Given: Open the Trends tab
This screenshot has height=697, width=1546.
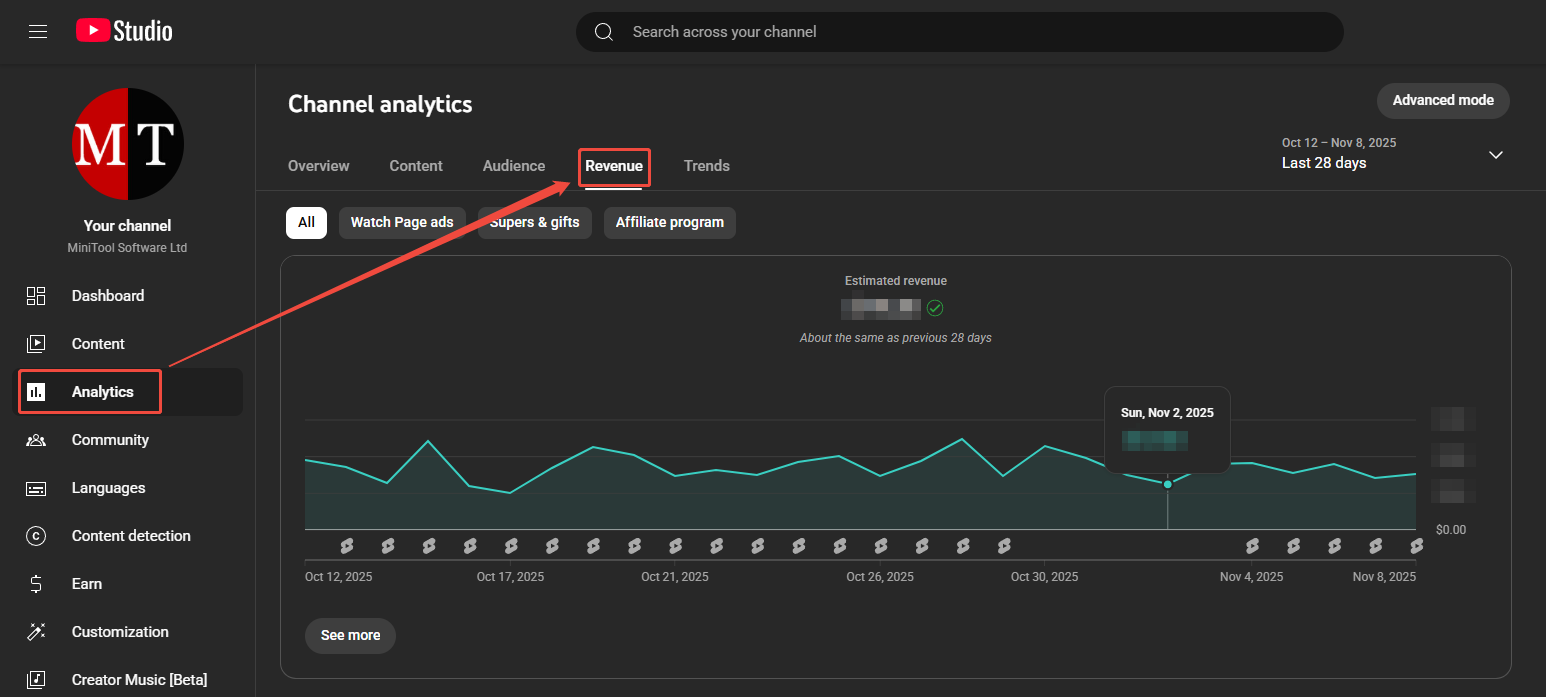Looking at the screenshot, I should (x=706, y=166).
